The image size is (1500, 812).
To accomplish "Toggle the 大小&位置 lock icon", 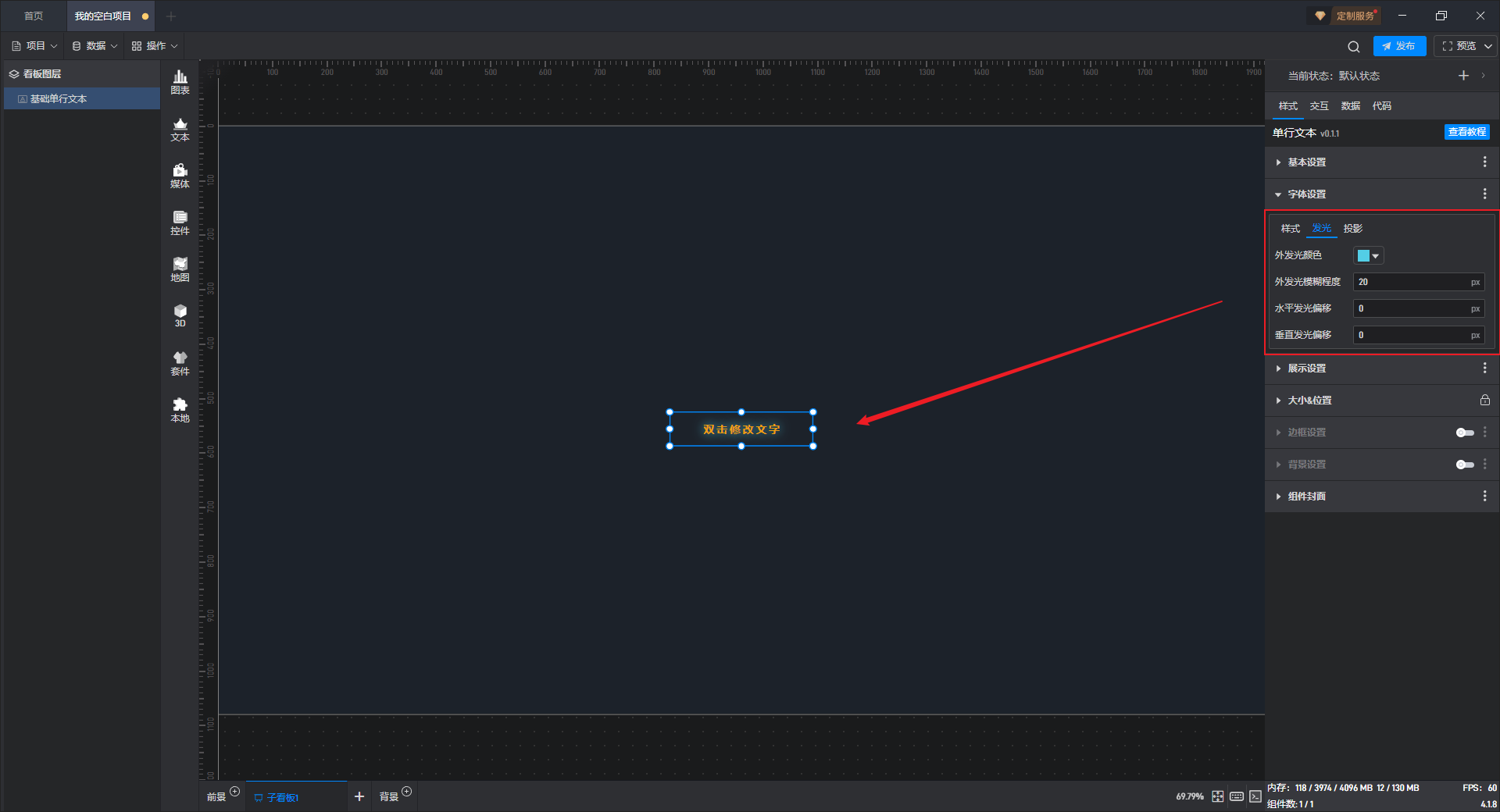I will 1484,400.
